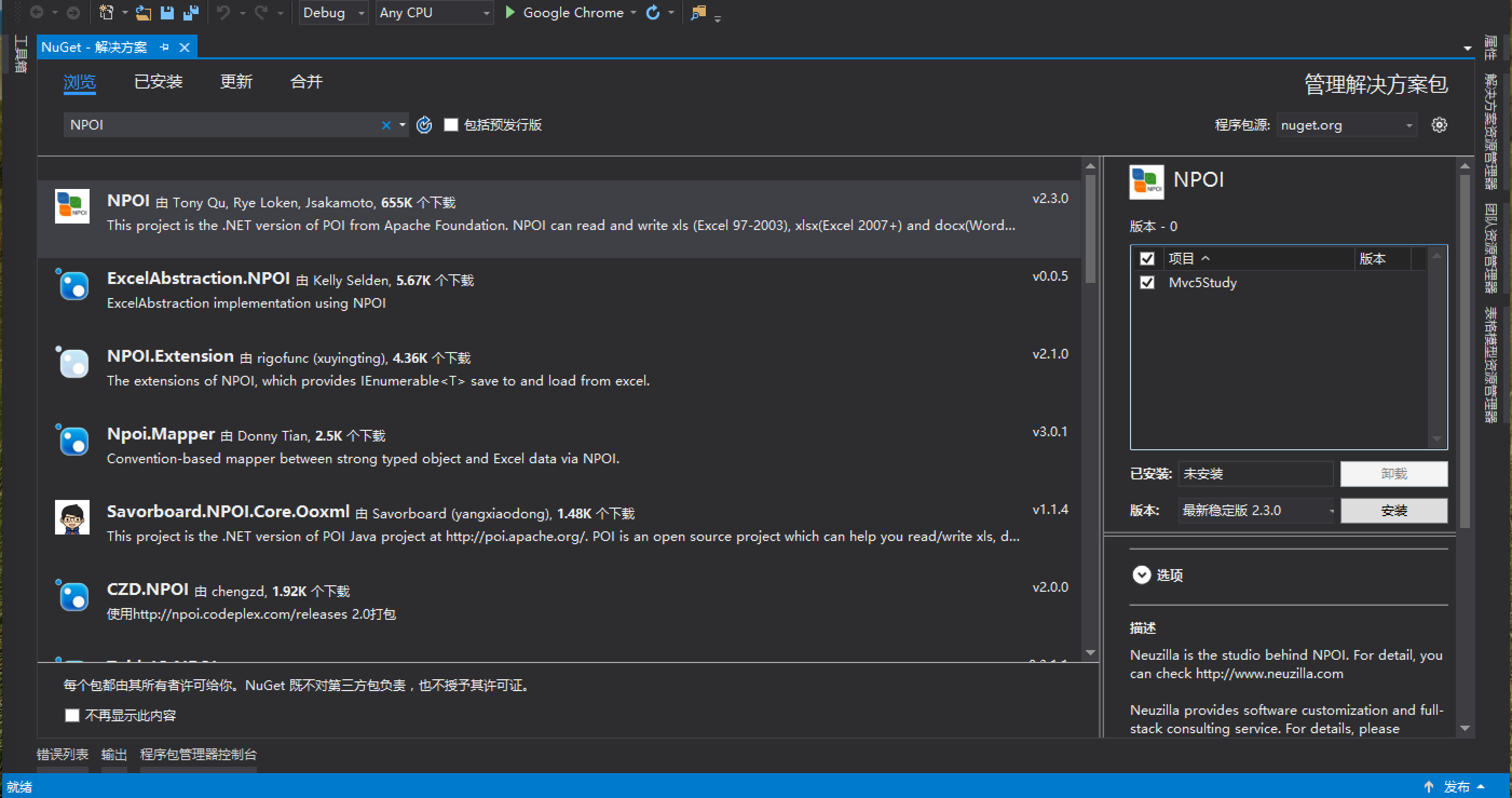The width and height of the screenshot is (1512, 798).
Task: Click the version column header
Action: pyautogui.click(x=1382, y=259)
